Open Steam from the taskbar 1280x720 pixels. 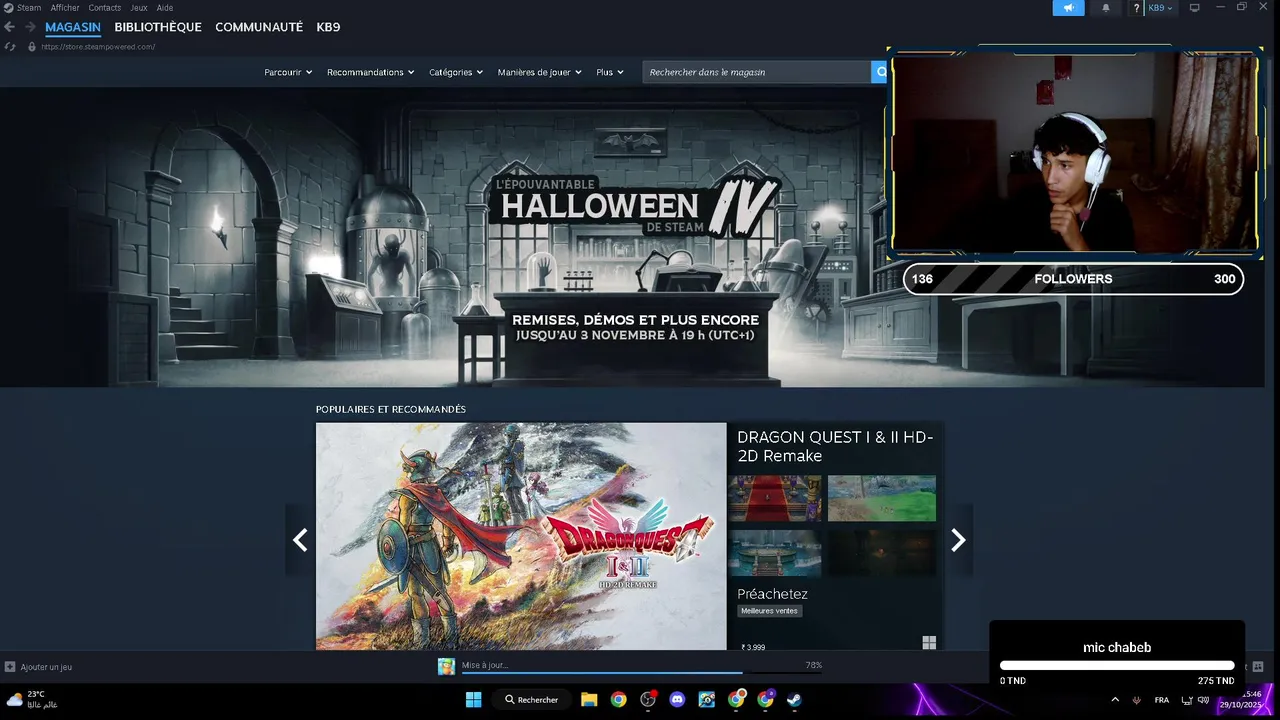pos(794,700)
